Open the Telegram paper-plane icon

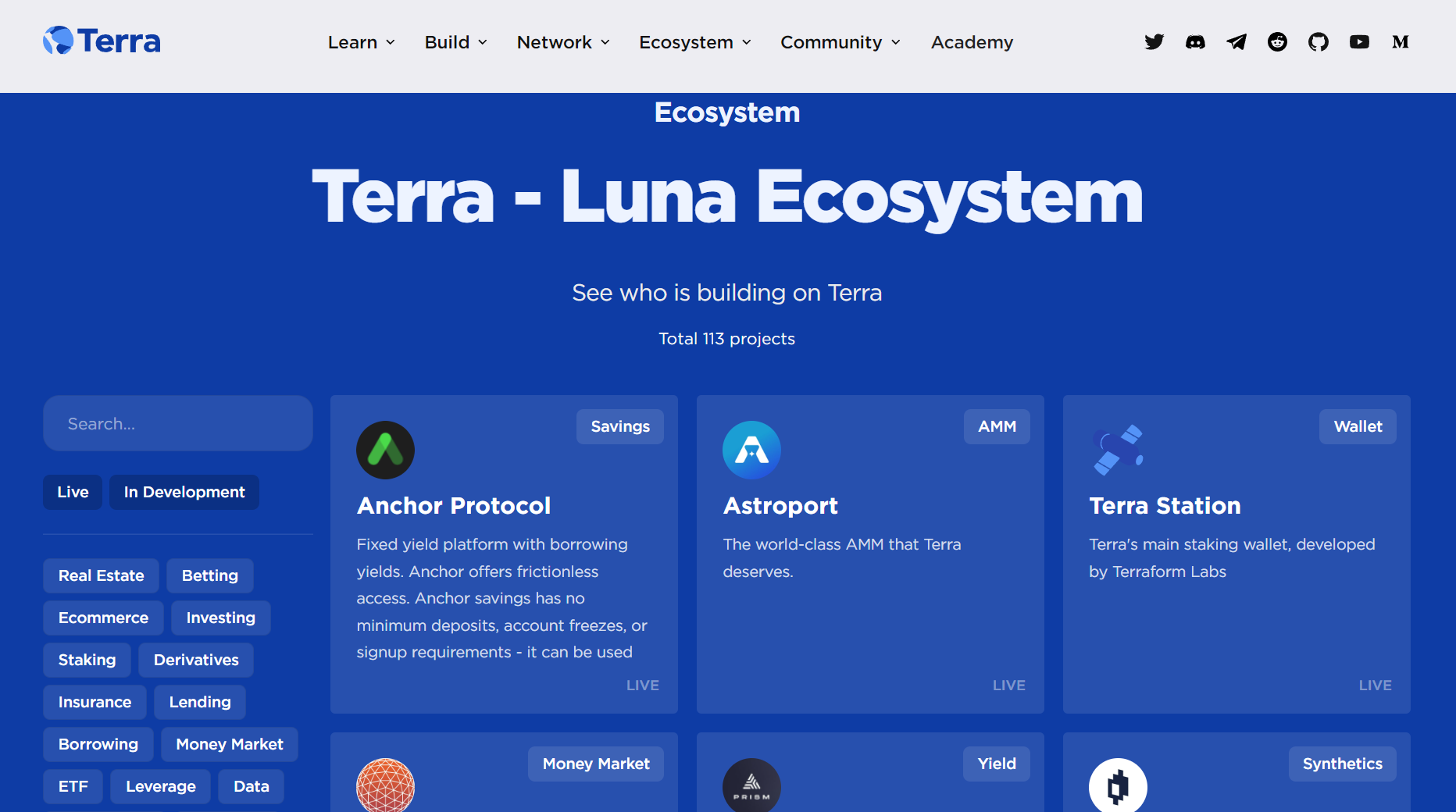(1237, 42)
